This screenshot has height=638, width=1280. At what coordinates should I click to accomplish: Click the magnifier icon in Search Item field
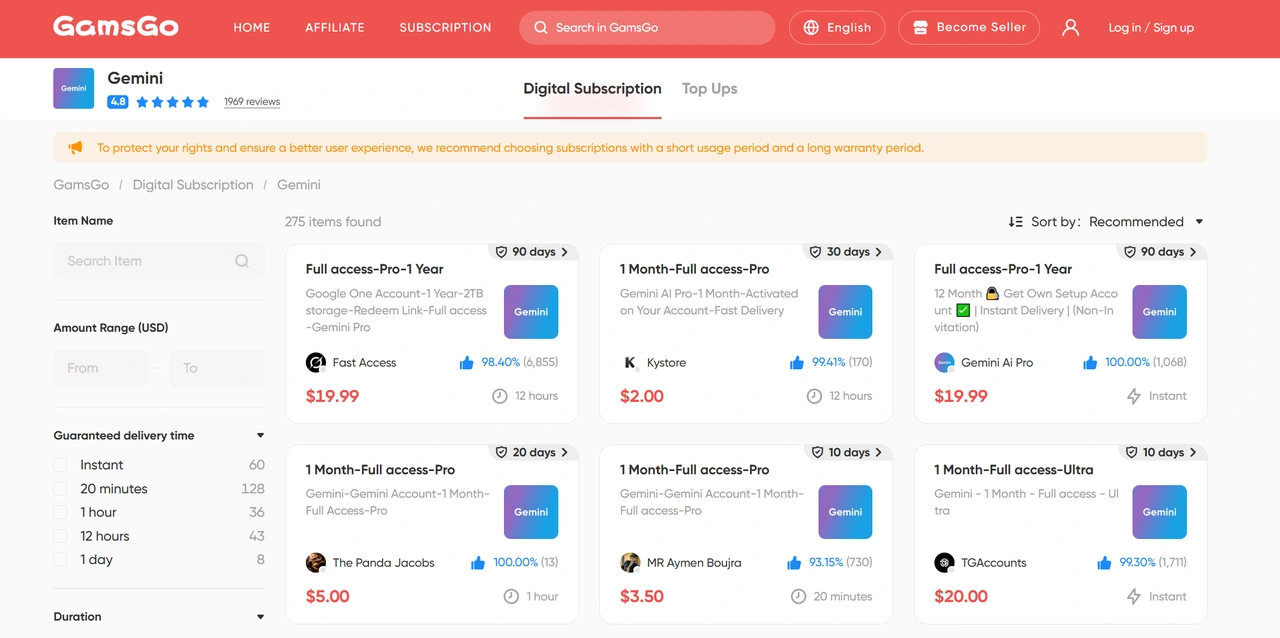pyautogui.click(x=242, y=260)
